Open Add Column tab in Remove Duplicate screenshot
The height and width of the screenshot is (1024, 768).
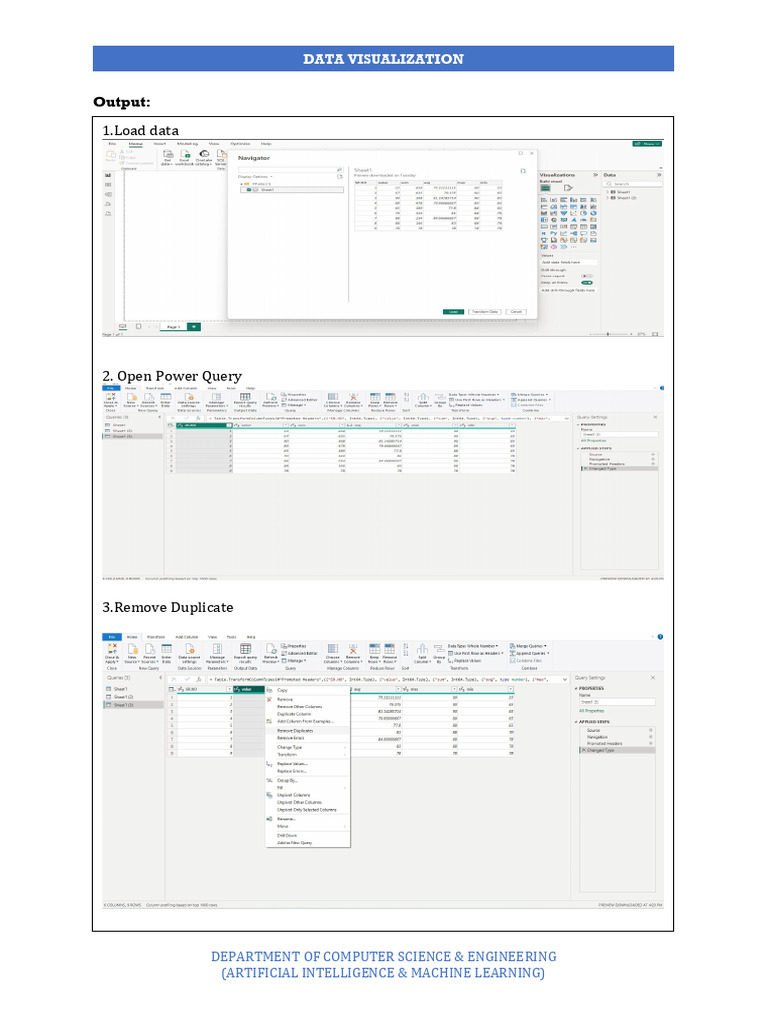pos(186,637)
